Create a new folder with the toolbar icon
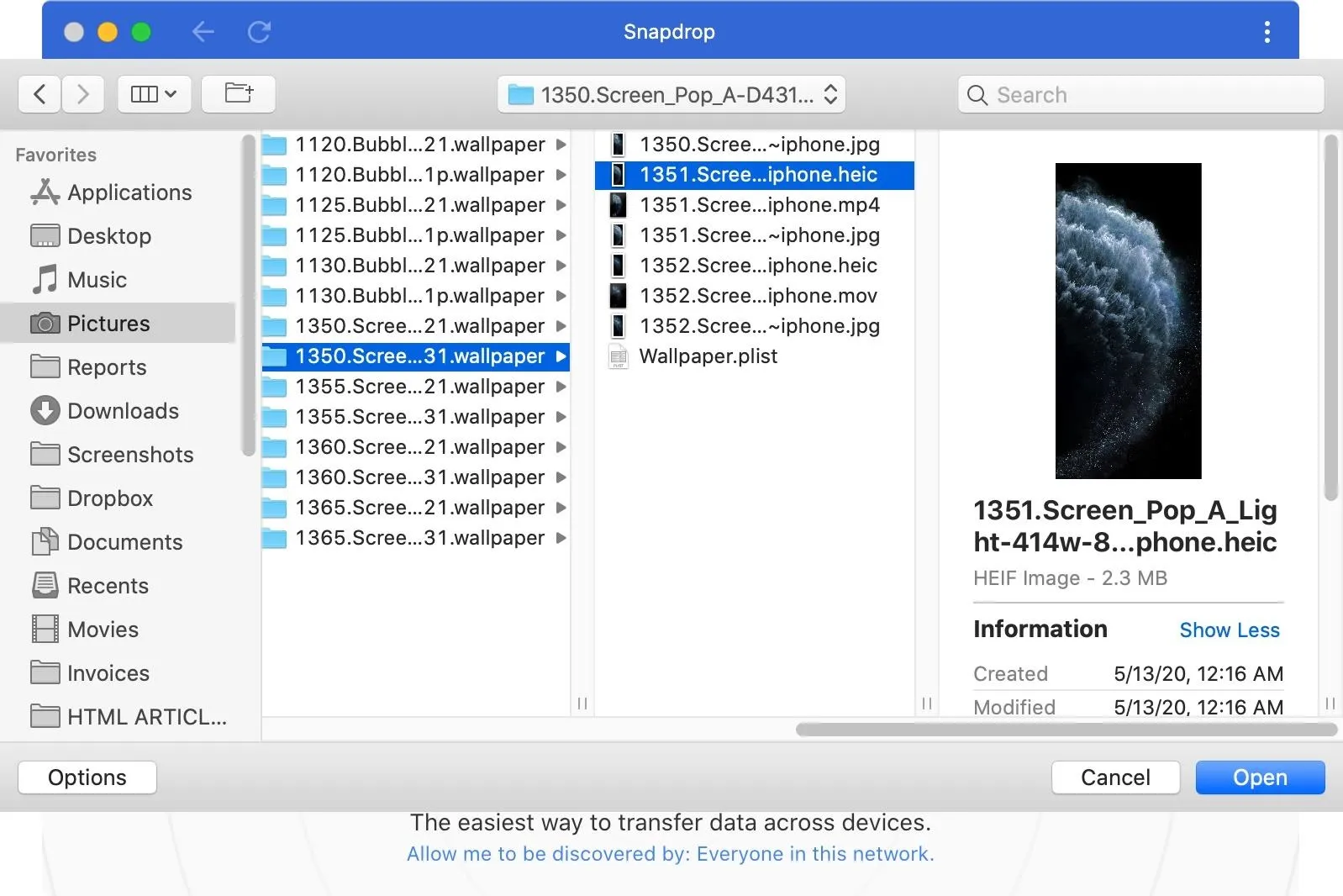 click(x=239, y=94)
